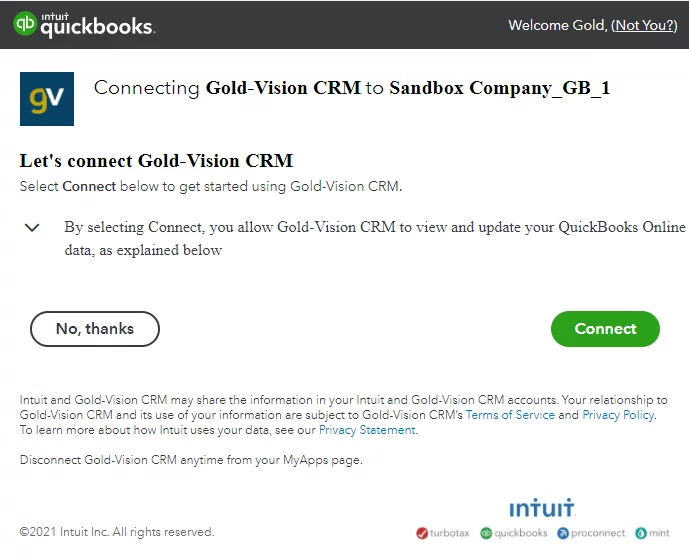Open the Terms of Service link

click(510, 415)
